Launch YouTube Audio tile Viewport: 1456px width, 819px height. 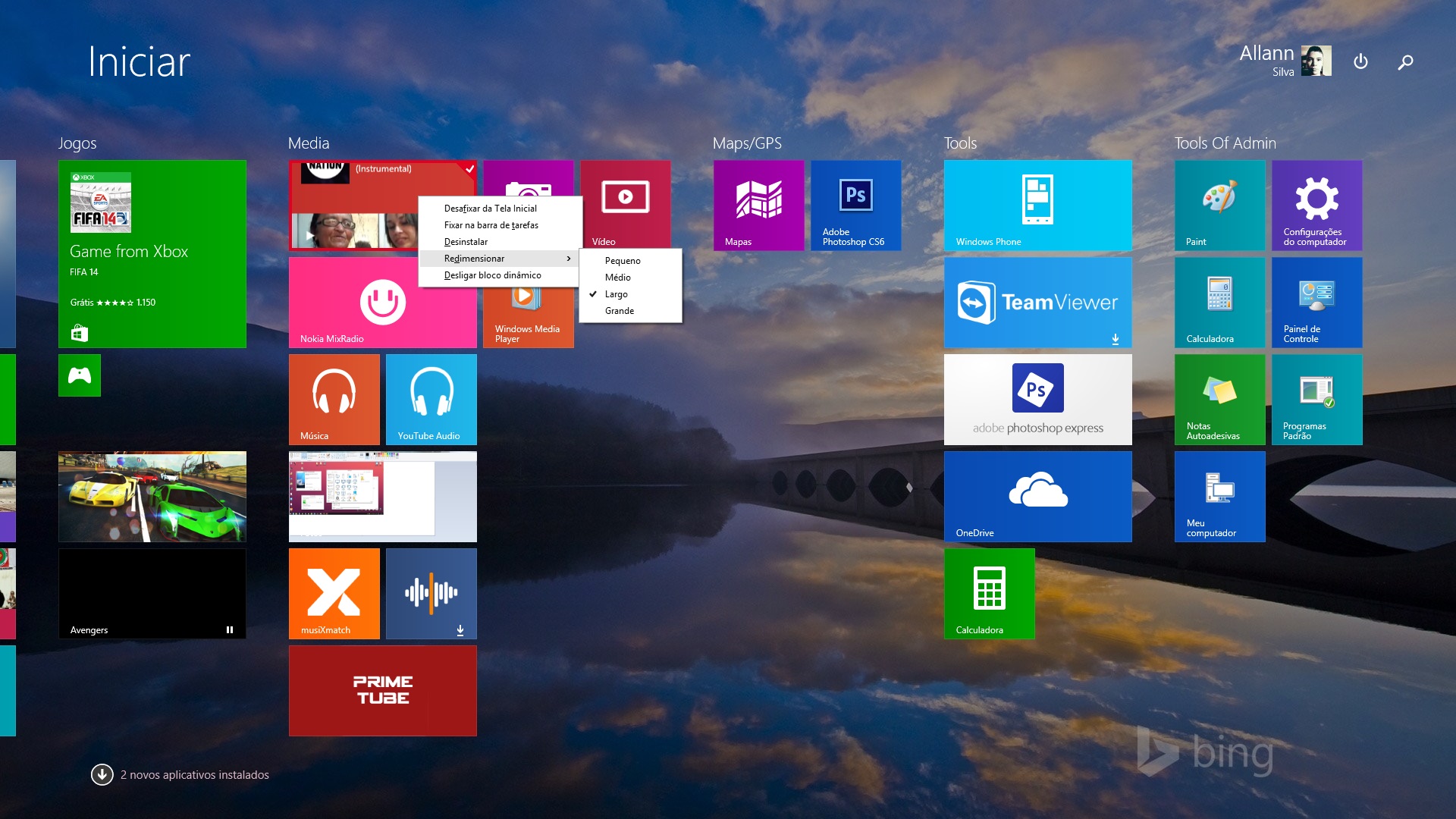[431, 399]
